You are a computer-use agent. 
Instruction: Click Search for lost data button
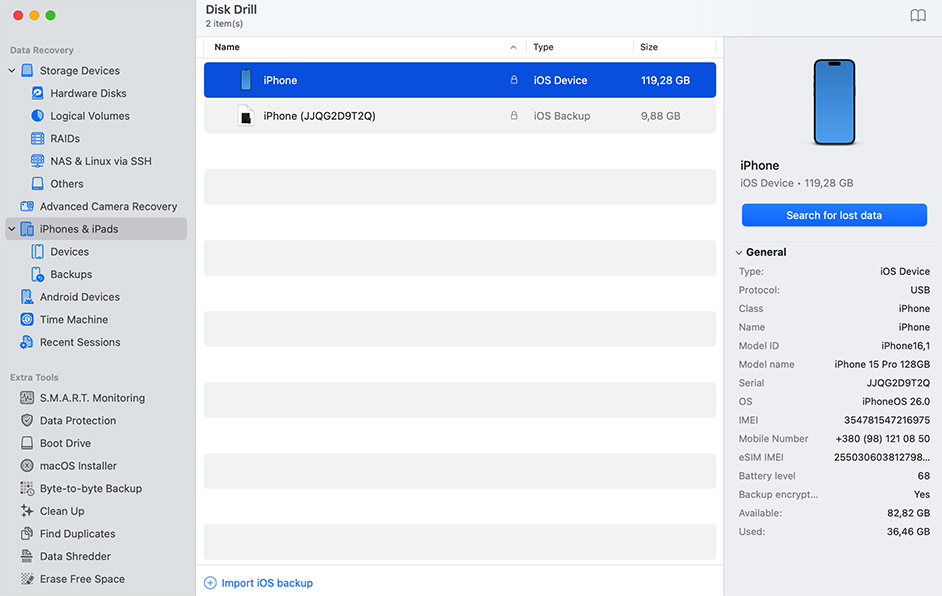click(x=834, y=215)
